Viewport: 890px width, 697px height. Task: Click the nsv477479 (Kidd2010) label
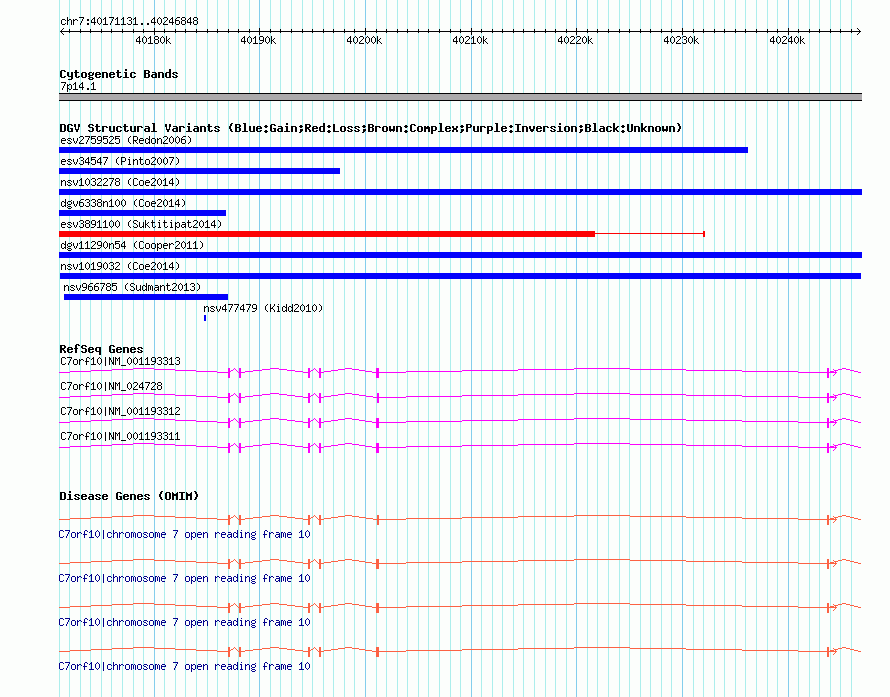(263, 308)
